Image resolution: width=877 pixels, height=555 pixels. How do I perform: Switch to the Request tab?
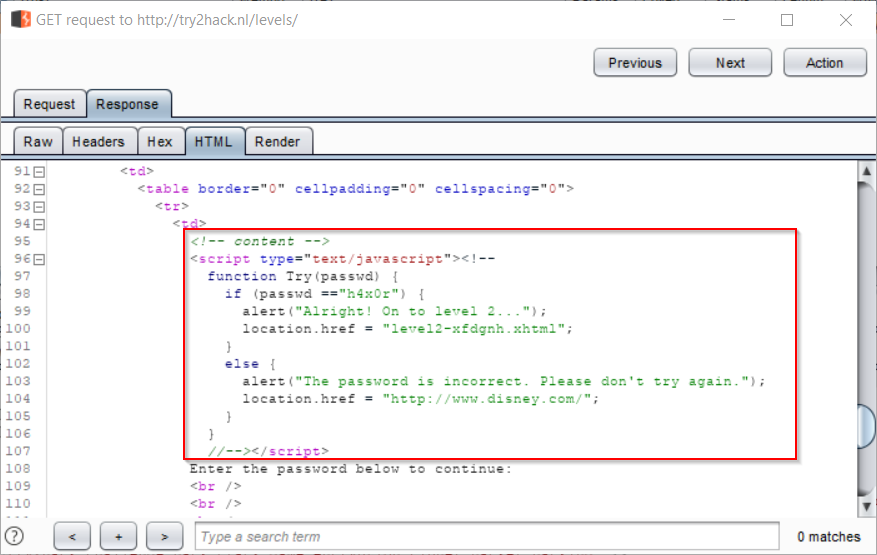coord(49,104)
